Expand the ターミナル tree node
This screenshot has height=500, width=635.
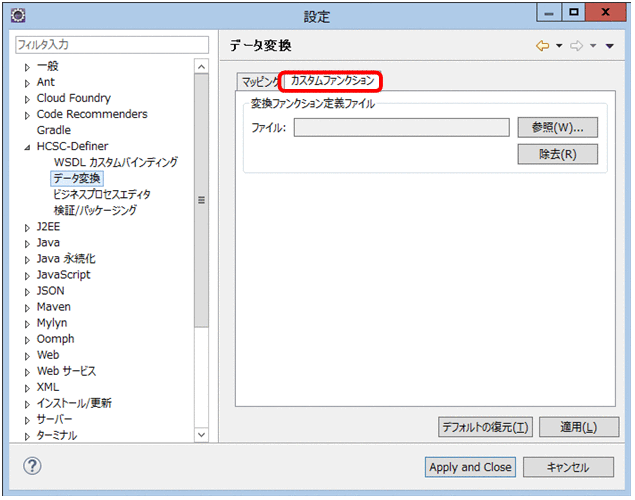(27, 436)
